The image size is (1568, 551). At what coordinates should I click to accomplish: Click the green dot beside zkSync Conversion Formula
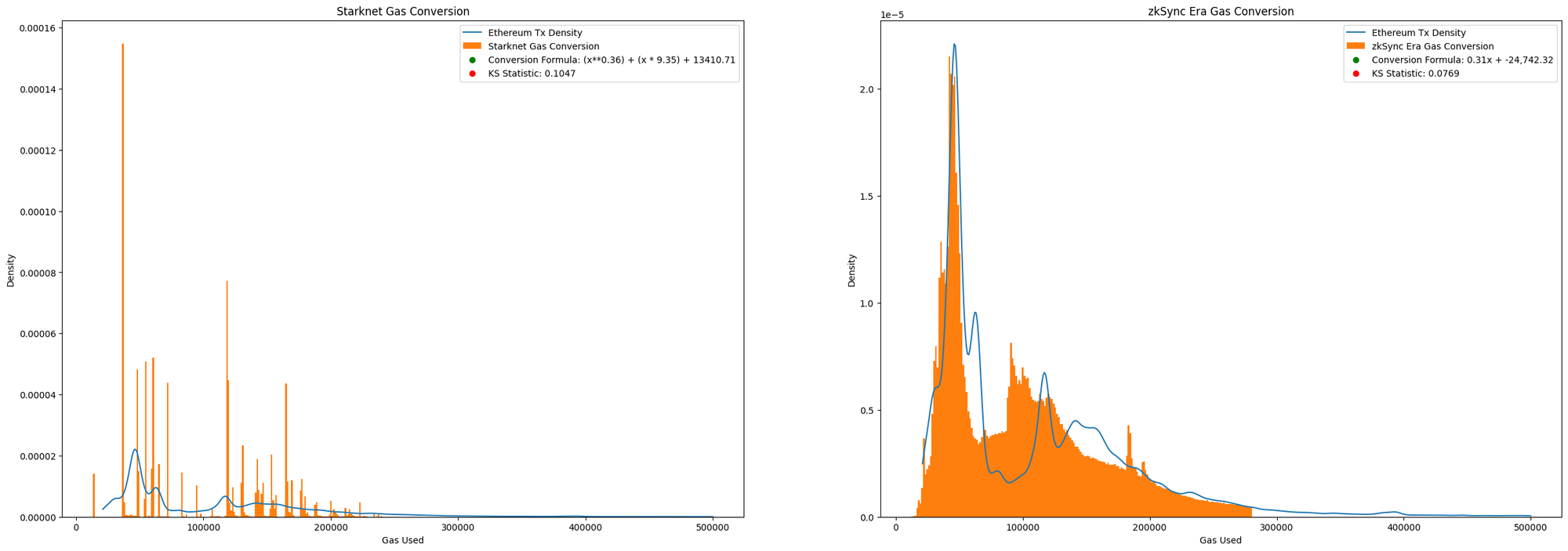(x=1356, y=60)
